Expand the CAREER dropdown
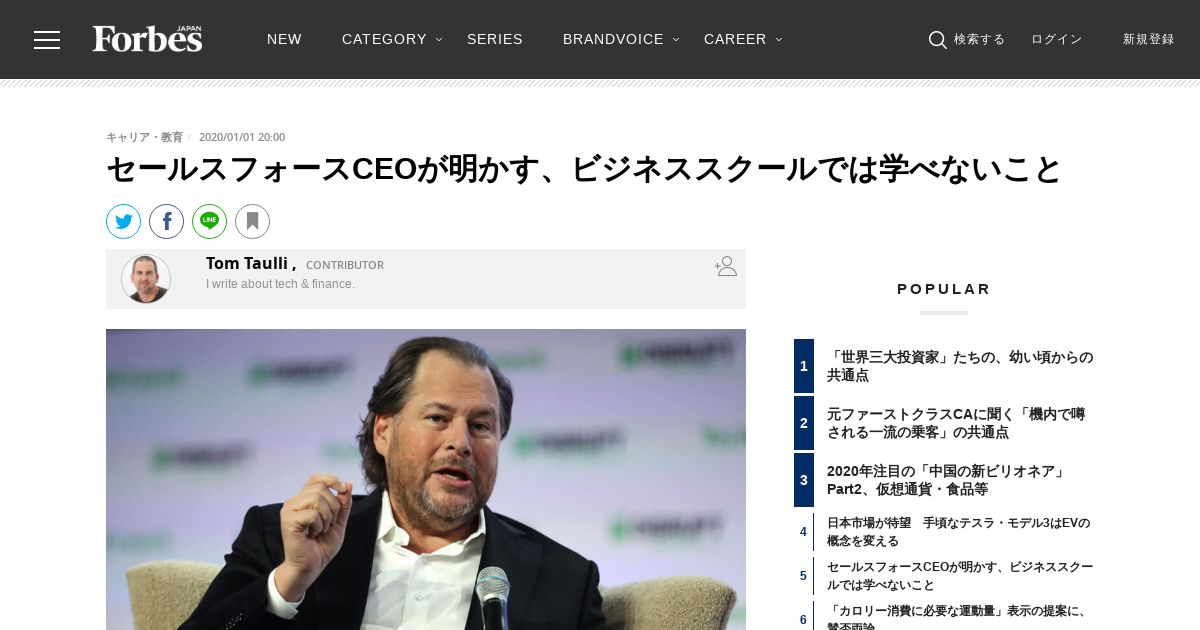 tap(743, 39)
